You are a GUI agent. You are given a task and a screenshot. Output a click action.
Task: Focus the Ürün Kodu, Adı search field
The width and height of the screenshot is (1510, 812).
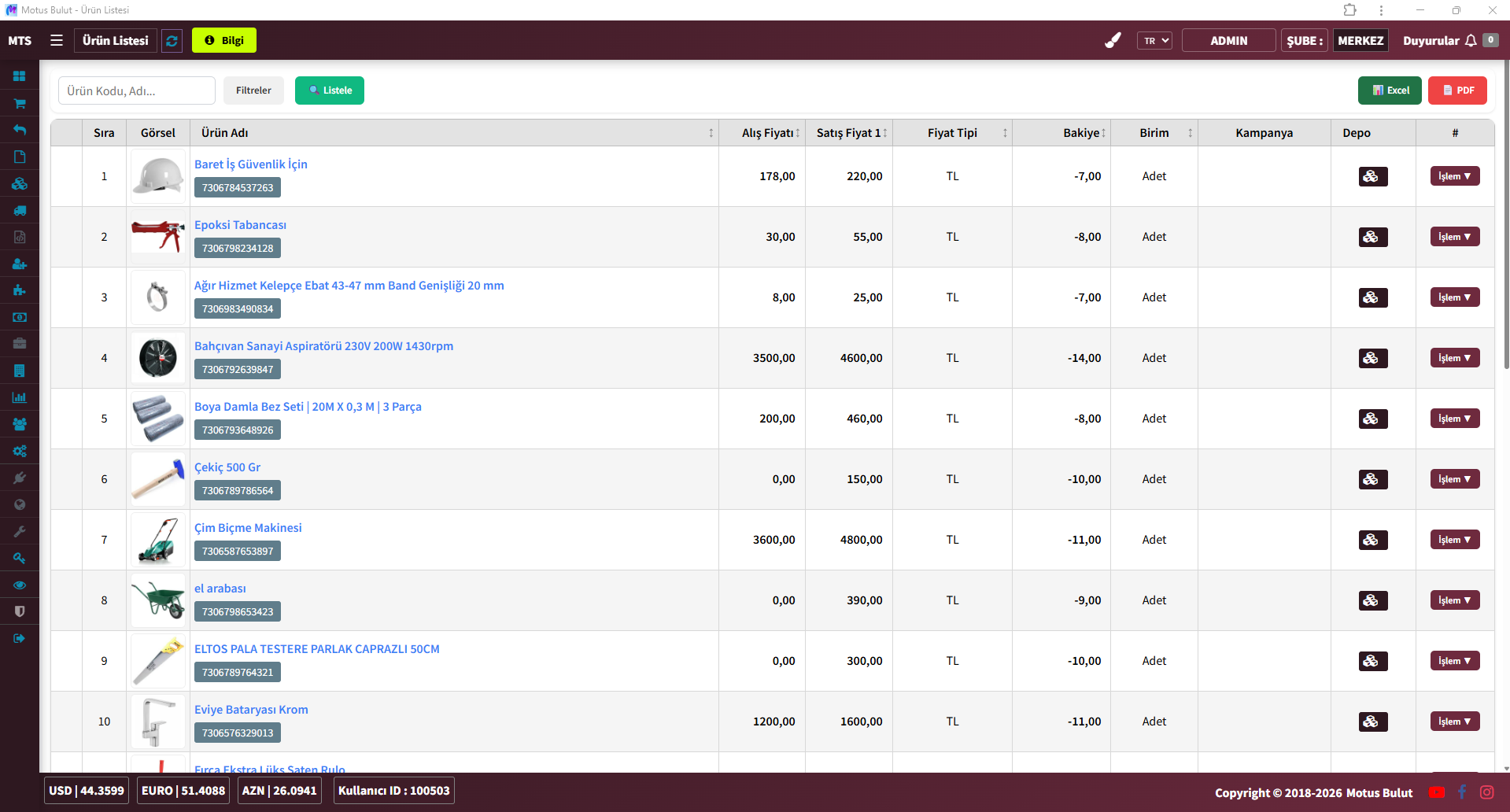137,90
